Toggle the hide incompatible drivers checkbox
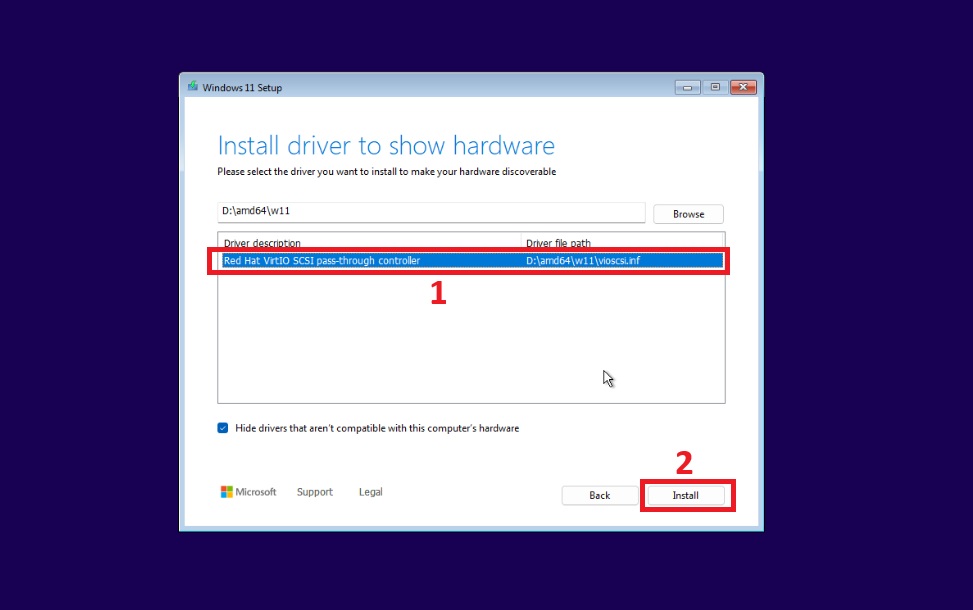 223,428
